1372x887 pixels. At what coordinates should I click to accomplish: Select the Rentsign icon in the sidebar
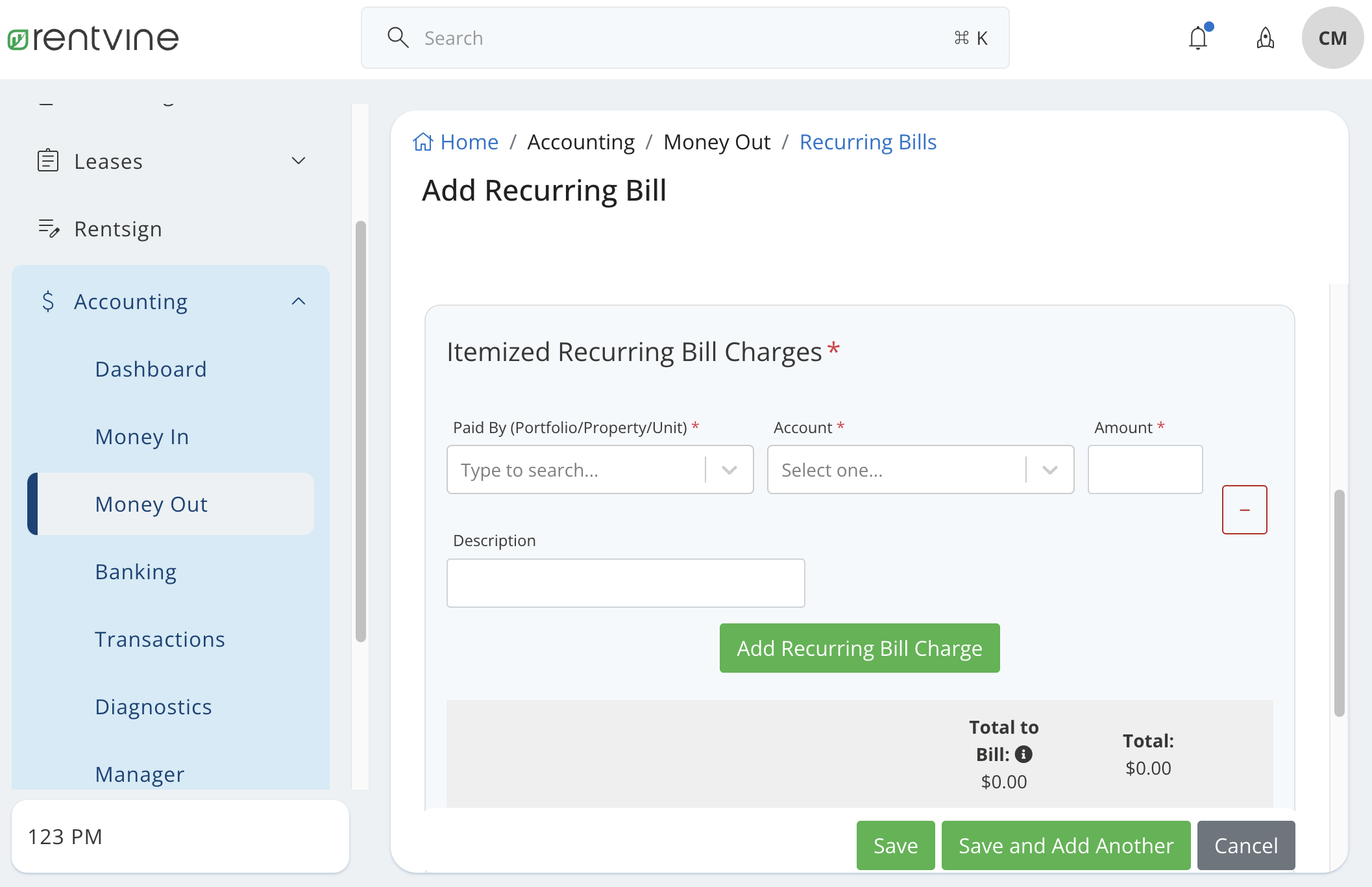pyautogui.click(x=49, y=229)
